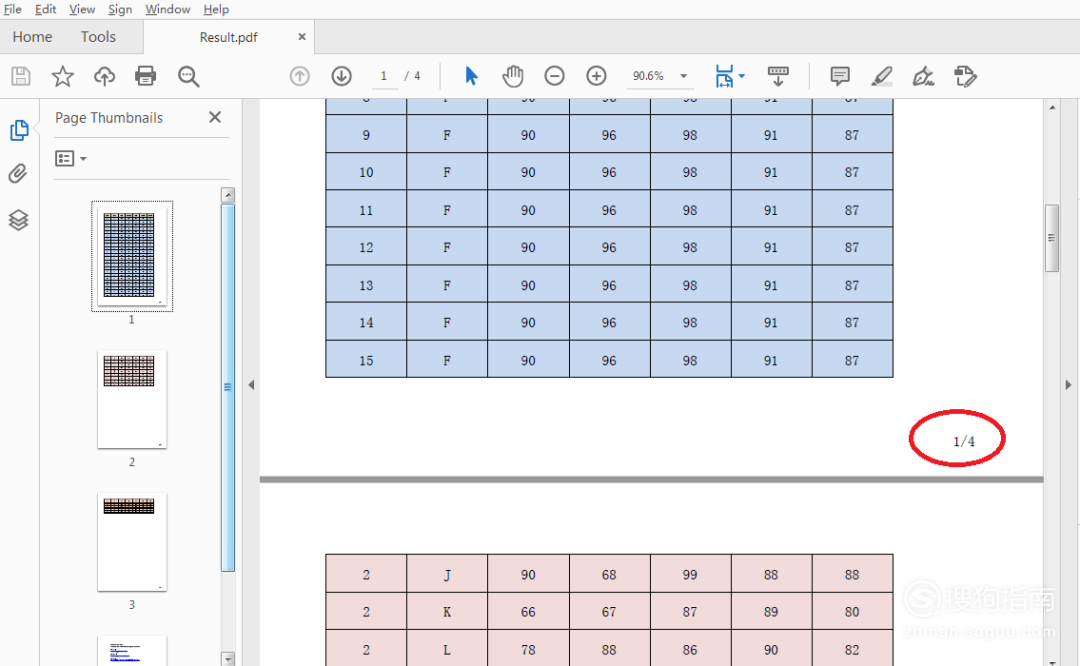Click the cell containing letter K

(447, 612)
